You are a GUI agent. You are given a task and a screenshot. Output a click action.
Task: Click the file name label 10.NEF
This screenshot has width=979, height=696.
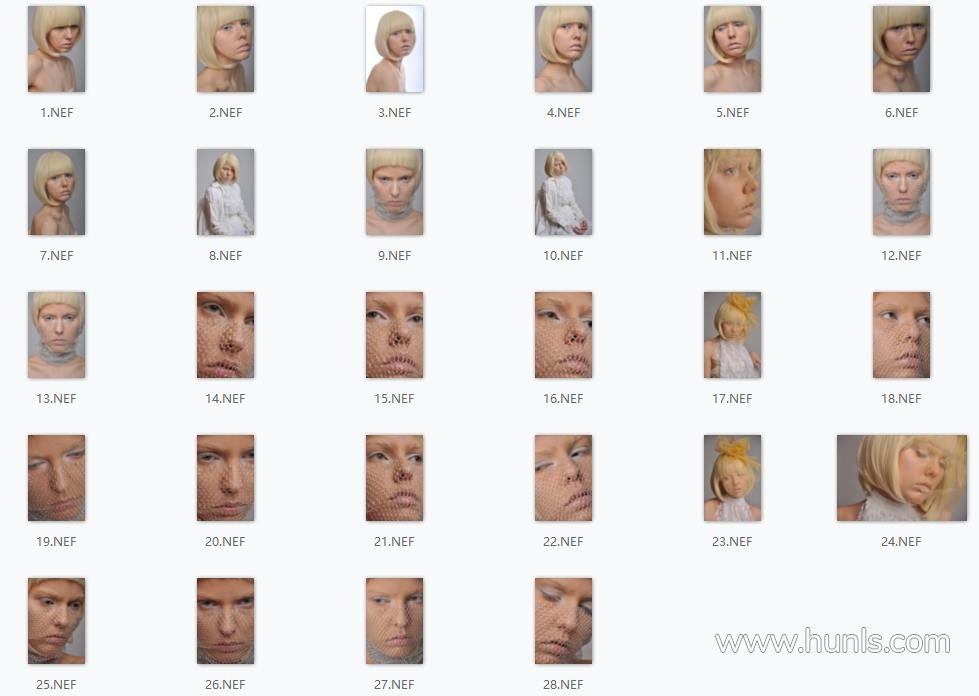[x=563, y=255]
